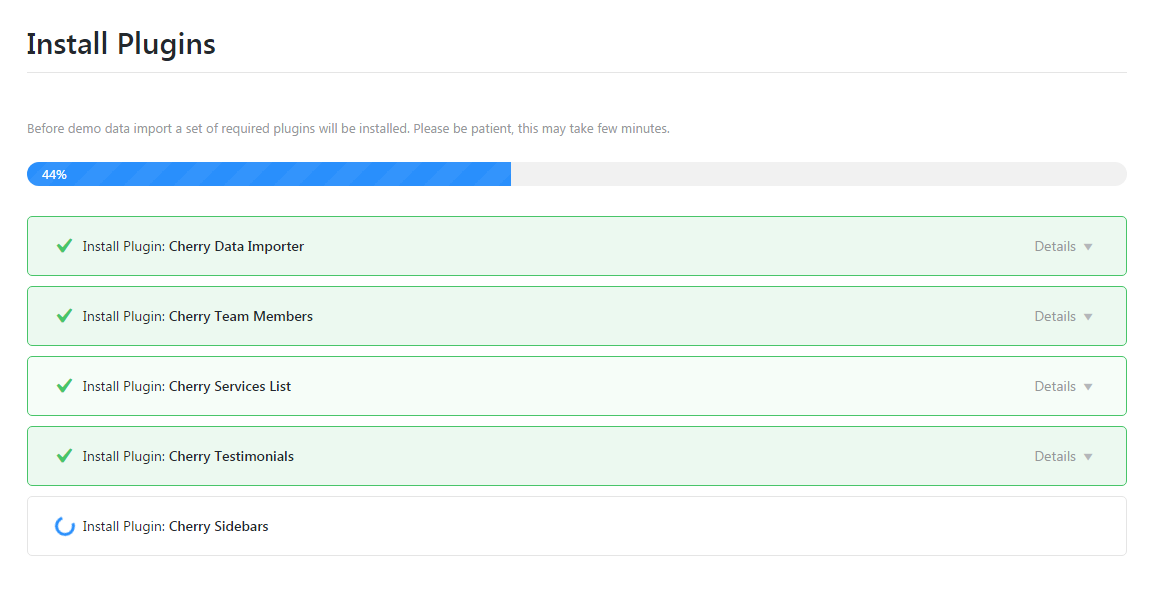Click the green checkmark beside Cherry Data Importer
Image resolution: width=1154 pixels, height=594 pixels.
point(63,245)
